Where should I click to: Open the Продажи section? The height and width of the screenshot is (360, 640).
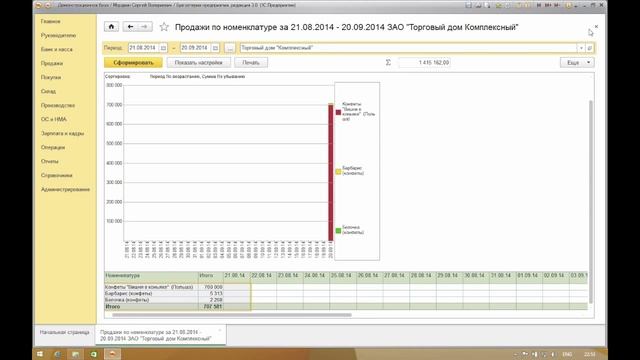pos(52,63)
